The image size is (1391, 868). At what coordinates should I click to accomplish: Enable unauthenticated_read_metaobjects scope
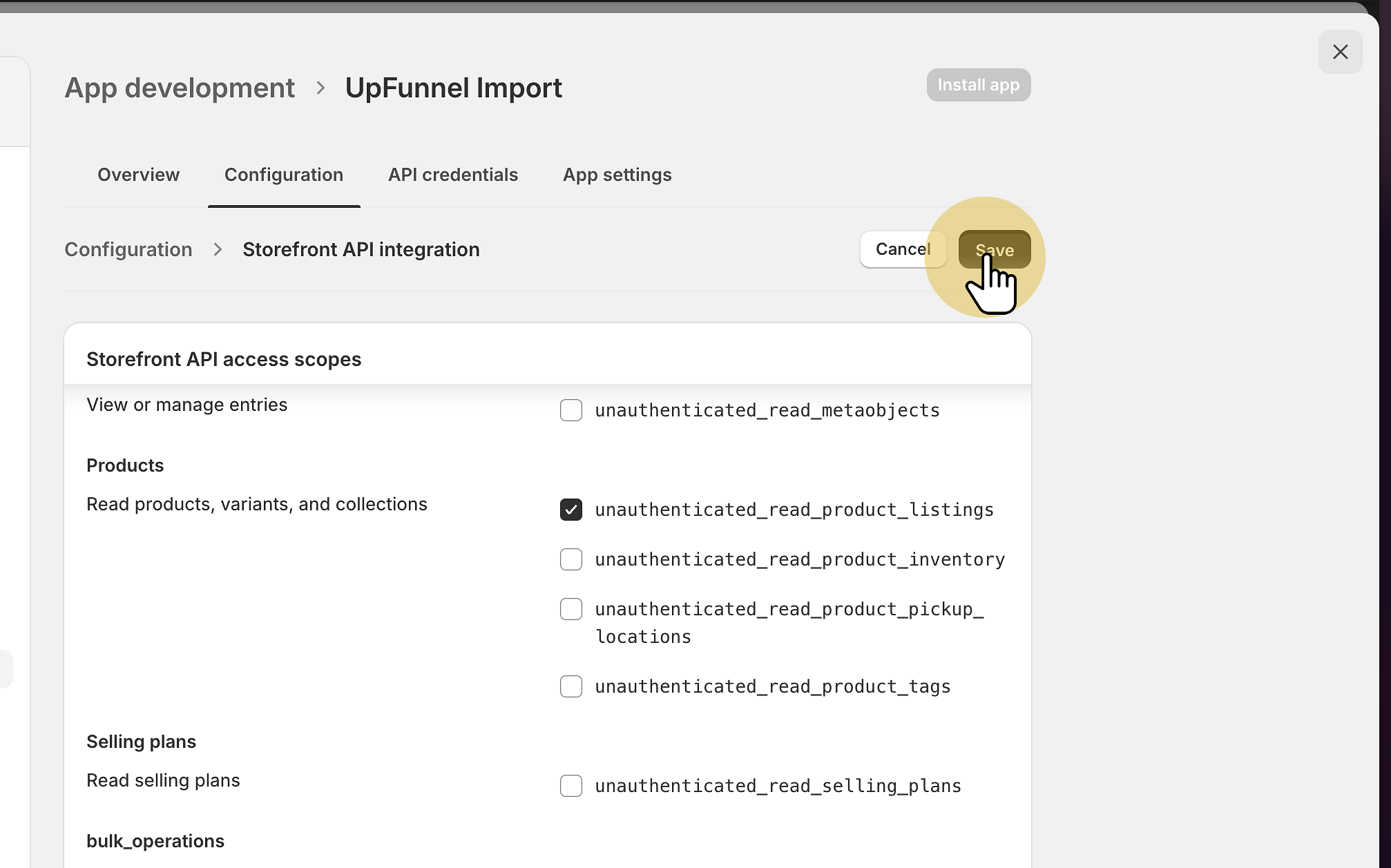click(x=571, y=410)
